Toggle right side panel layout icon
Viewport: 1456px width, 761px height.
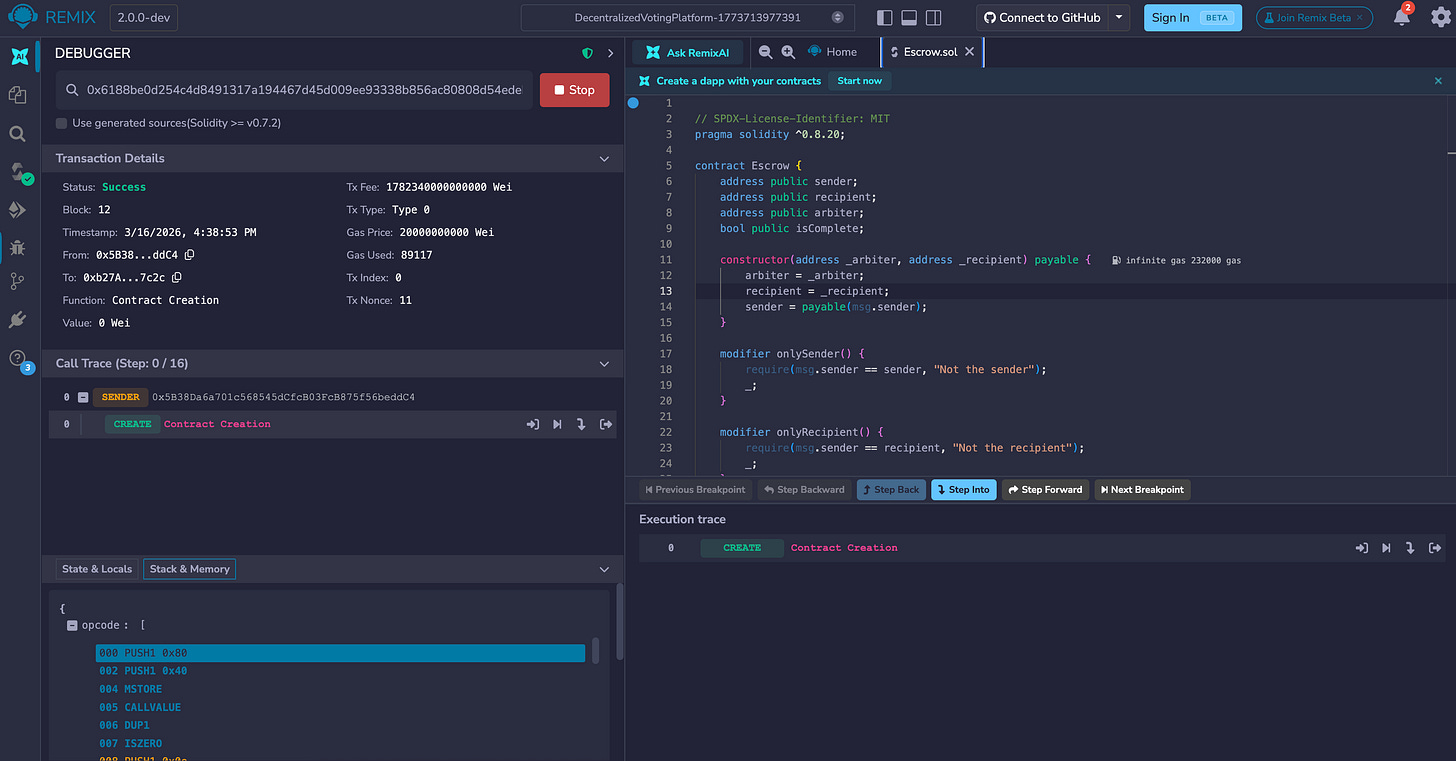click(x=933, y=17)
